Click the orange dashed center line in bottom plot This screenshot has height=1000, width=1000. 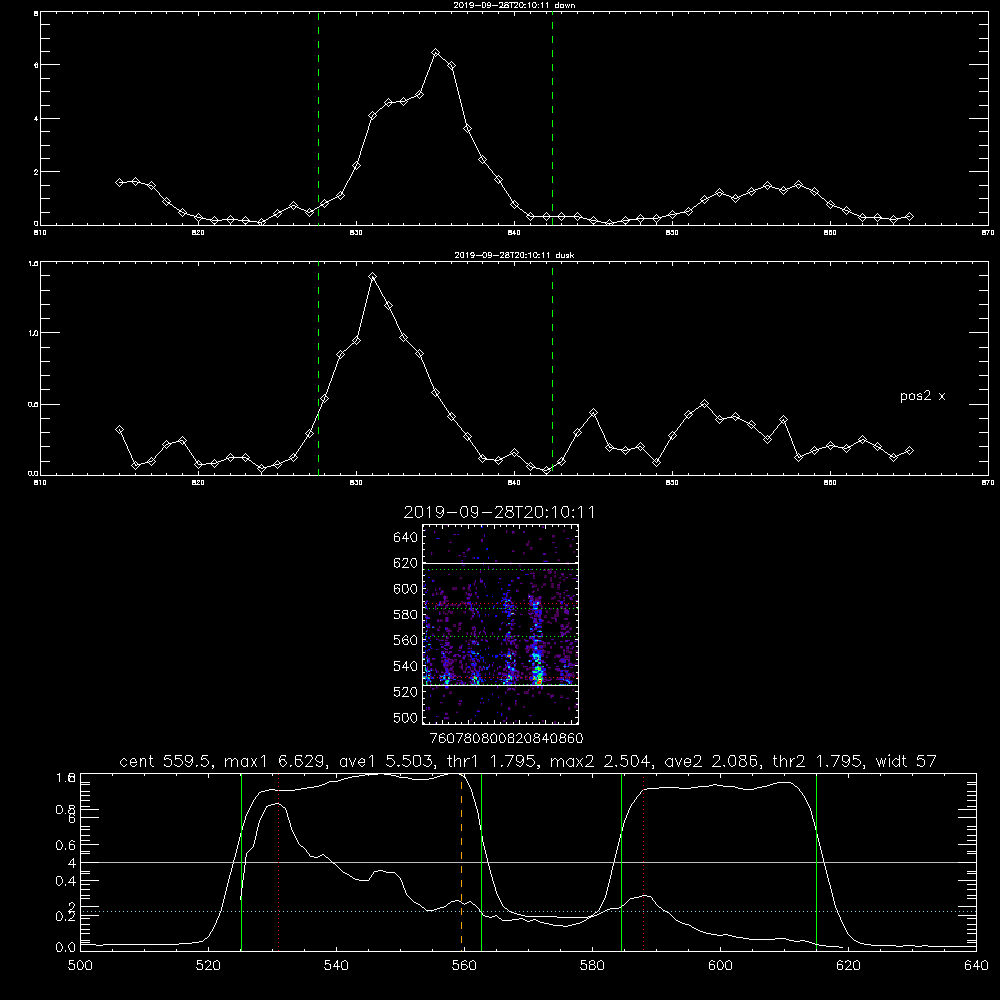(x=461, y=864)
